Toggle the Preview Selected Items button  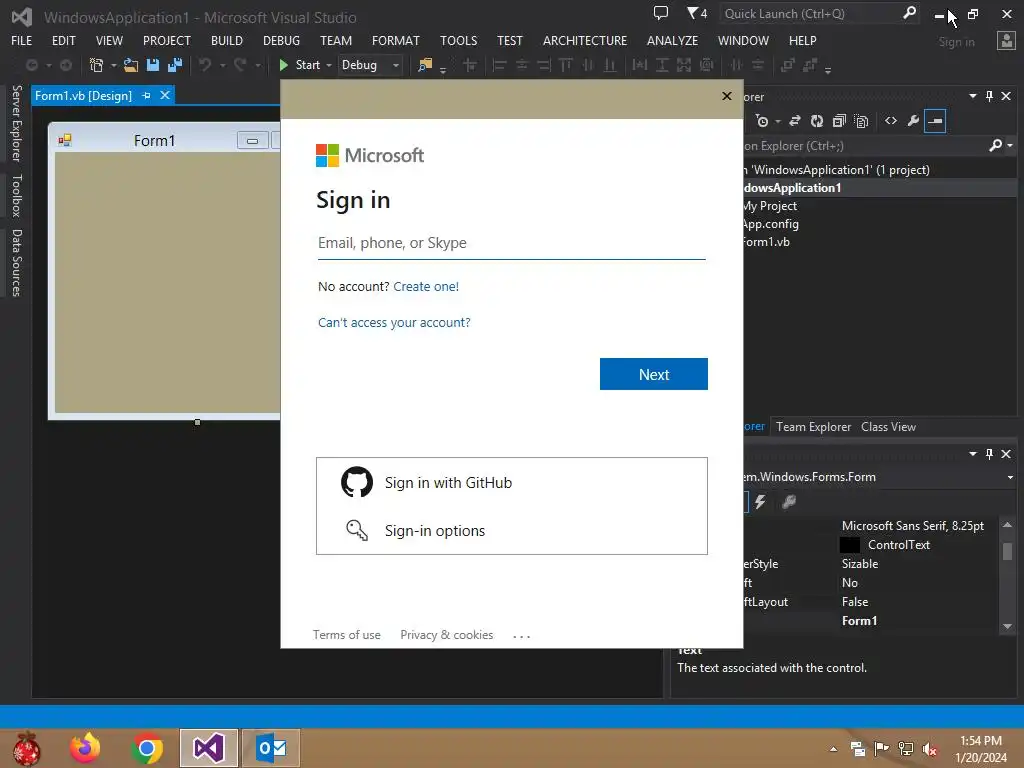tap(935, 121)
